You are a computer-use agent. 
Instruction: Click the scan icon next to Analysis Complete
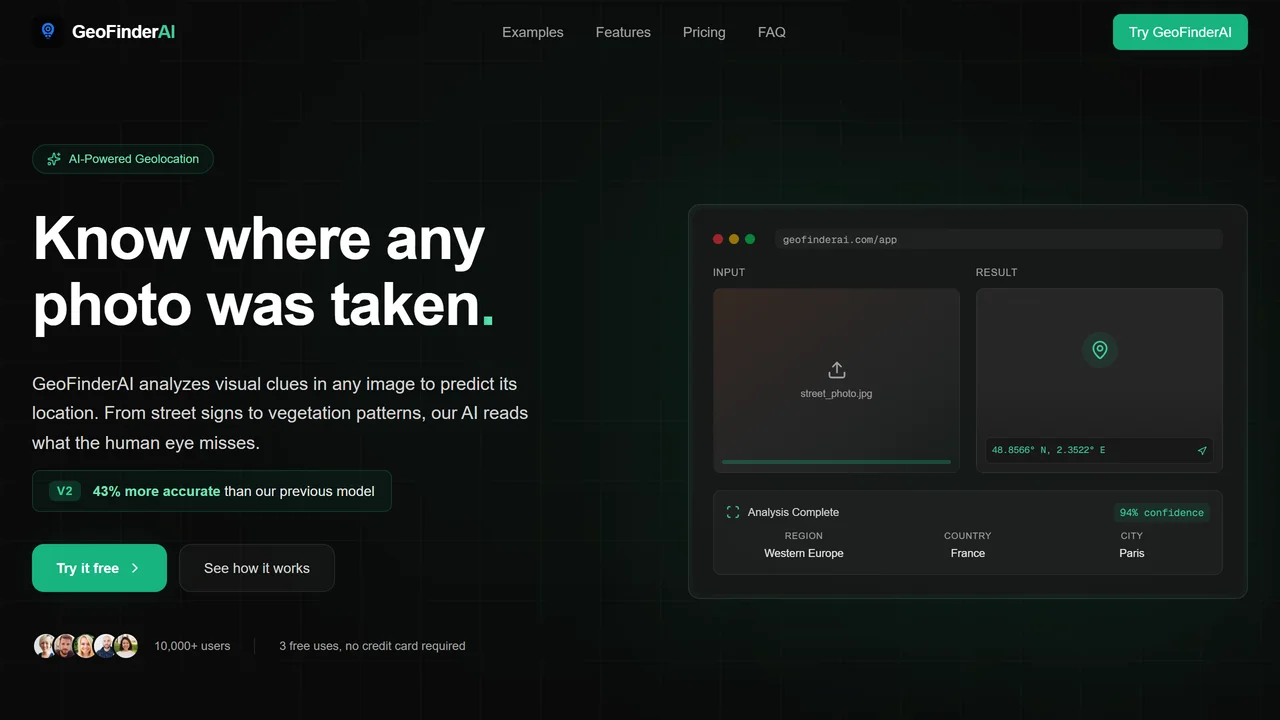tap(733, 512)
